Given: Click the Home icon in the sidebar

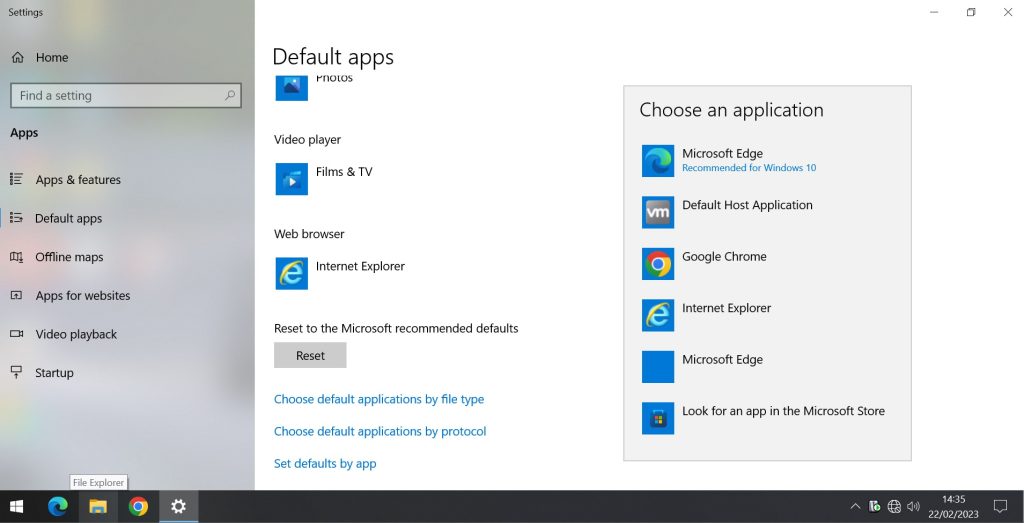Looking at the screenshot, I should tap(18, 57).
